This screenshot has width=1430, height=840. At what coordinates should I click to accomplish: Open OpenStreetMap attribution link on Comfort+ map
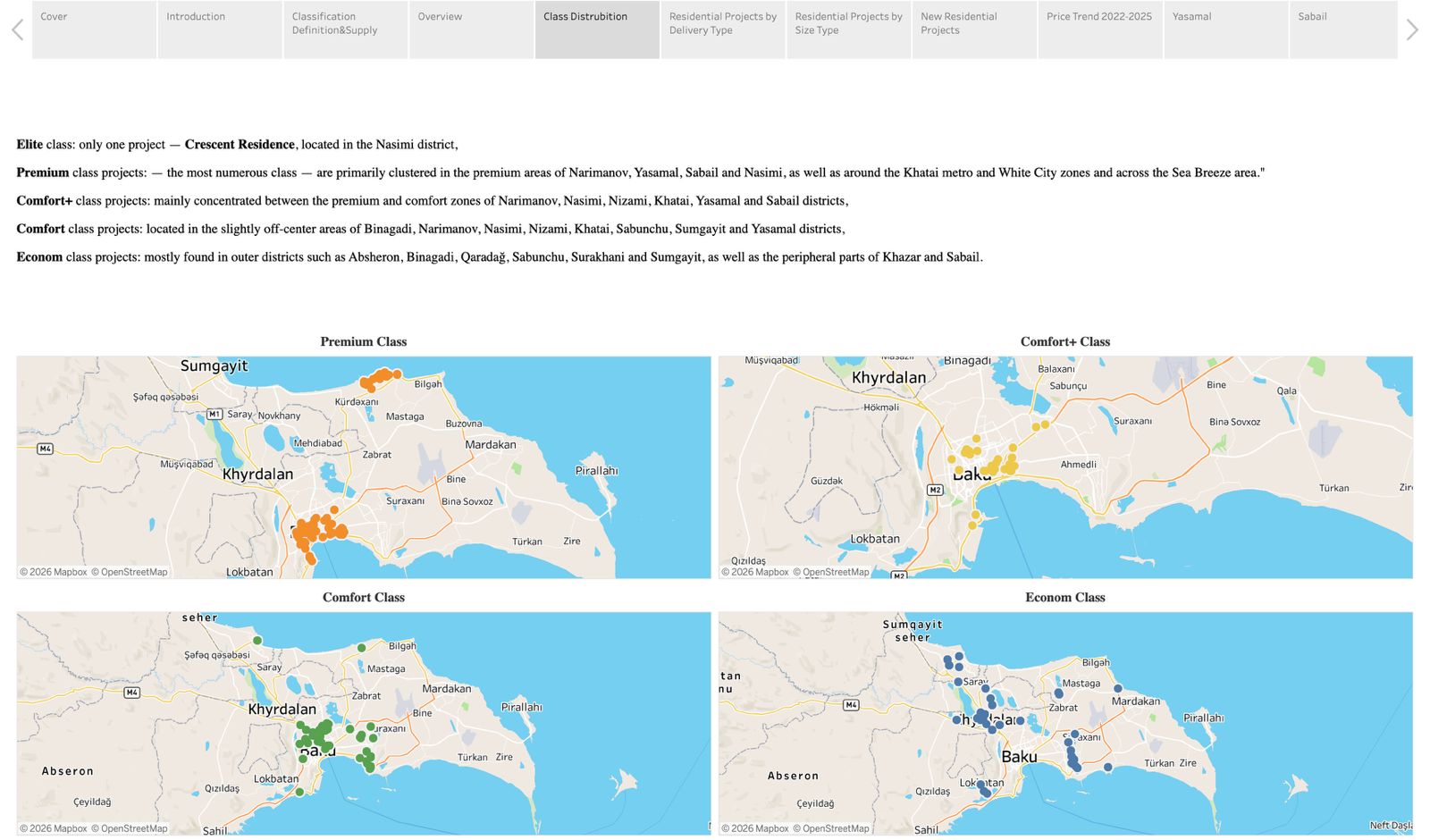tap(831, 572)
